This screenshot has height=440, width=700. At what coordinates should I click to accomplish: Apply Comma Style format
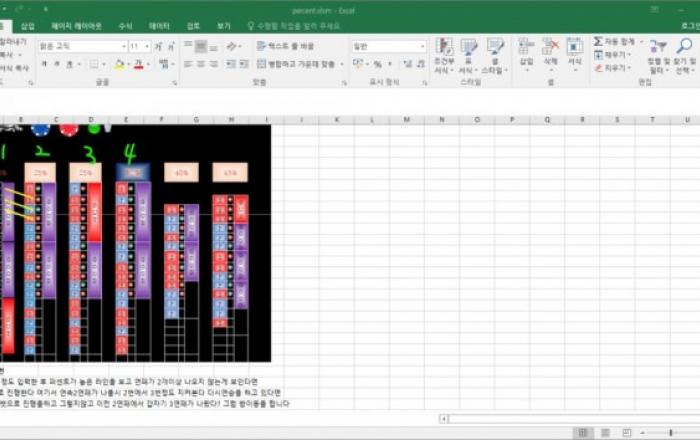click(390, 64)
